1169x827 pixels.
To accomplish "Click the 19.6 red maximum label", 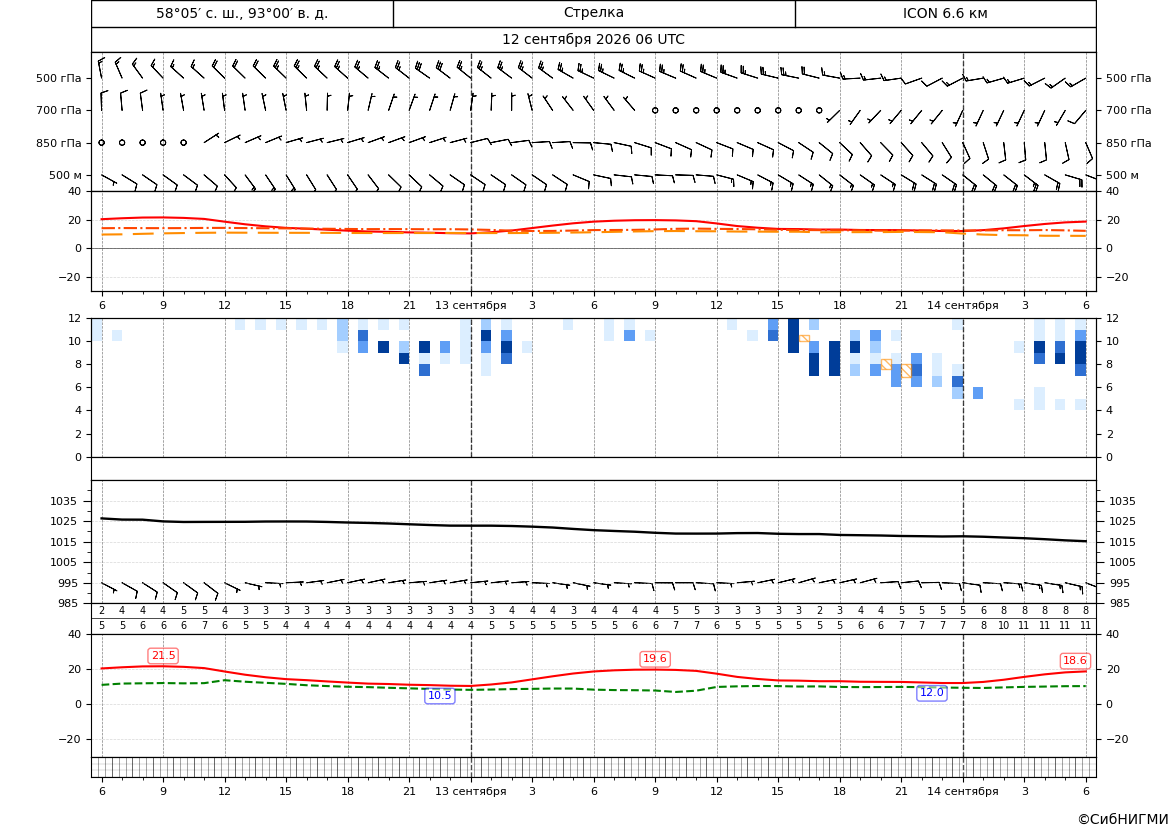I will [x=655, y=658].
